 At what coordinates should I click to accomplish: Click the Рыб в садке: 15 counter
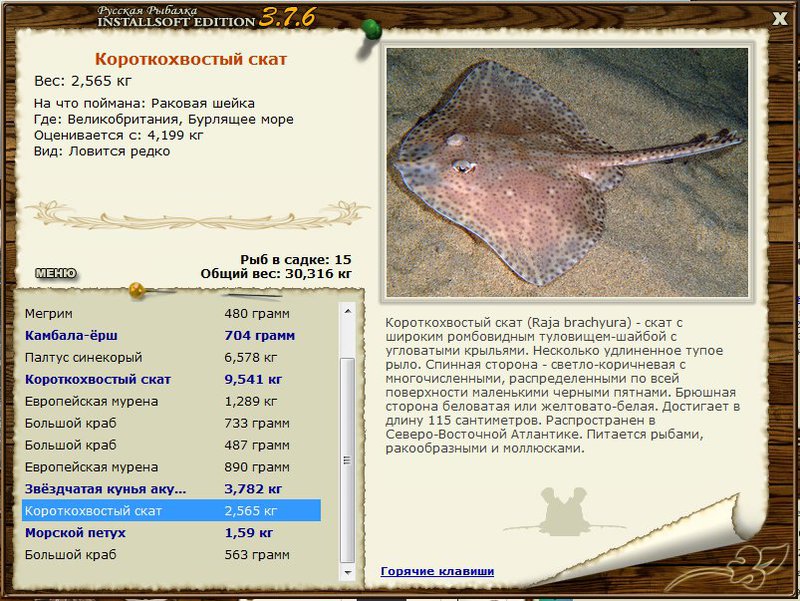click(x=296, y=259)
